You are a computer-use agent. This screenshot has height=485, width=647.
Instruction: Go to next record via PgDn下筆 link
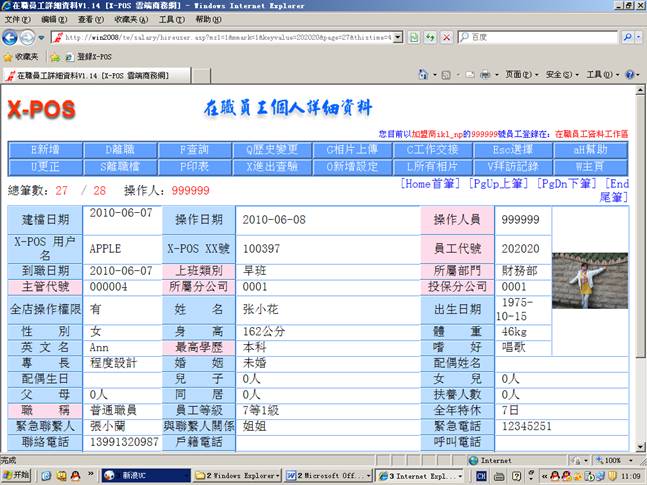(x=570, y=184)
